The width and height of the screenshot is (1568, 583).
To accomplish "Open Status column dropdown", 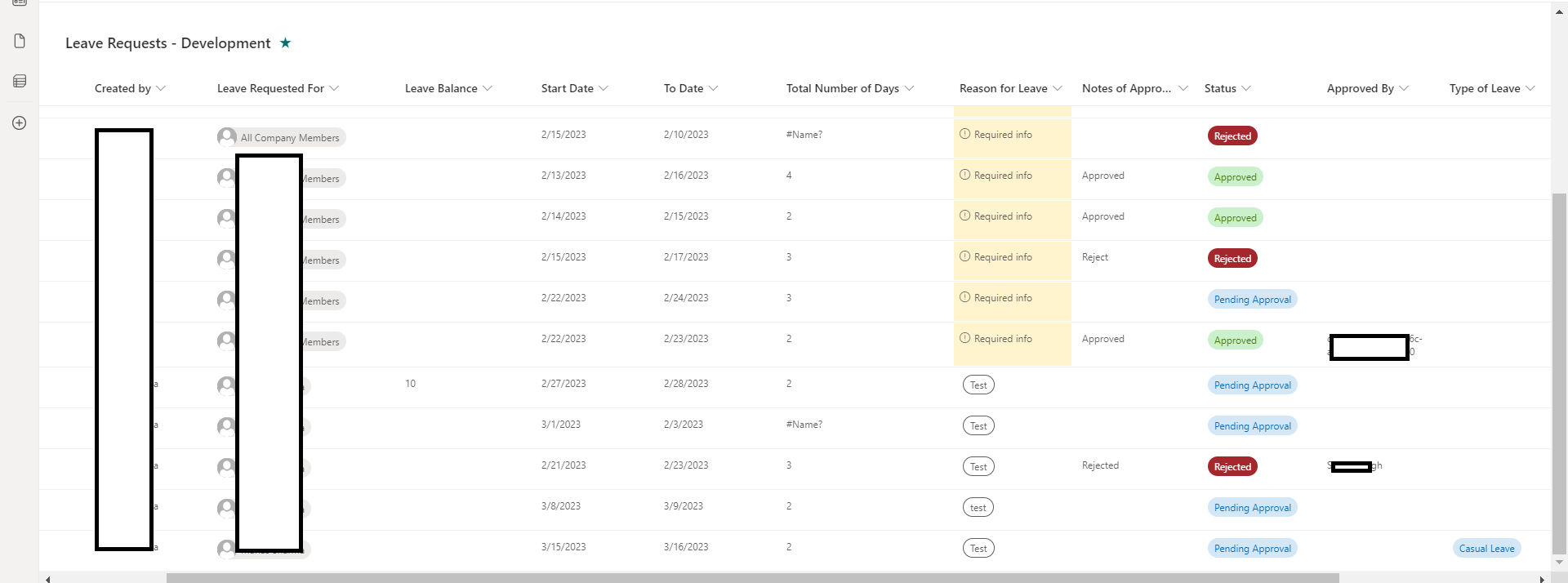I will coord(1246,88).
